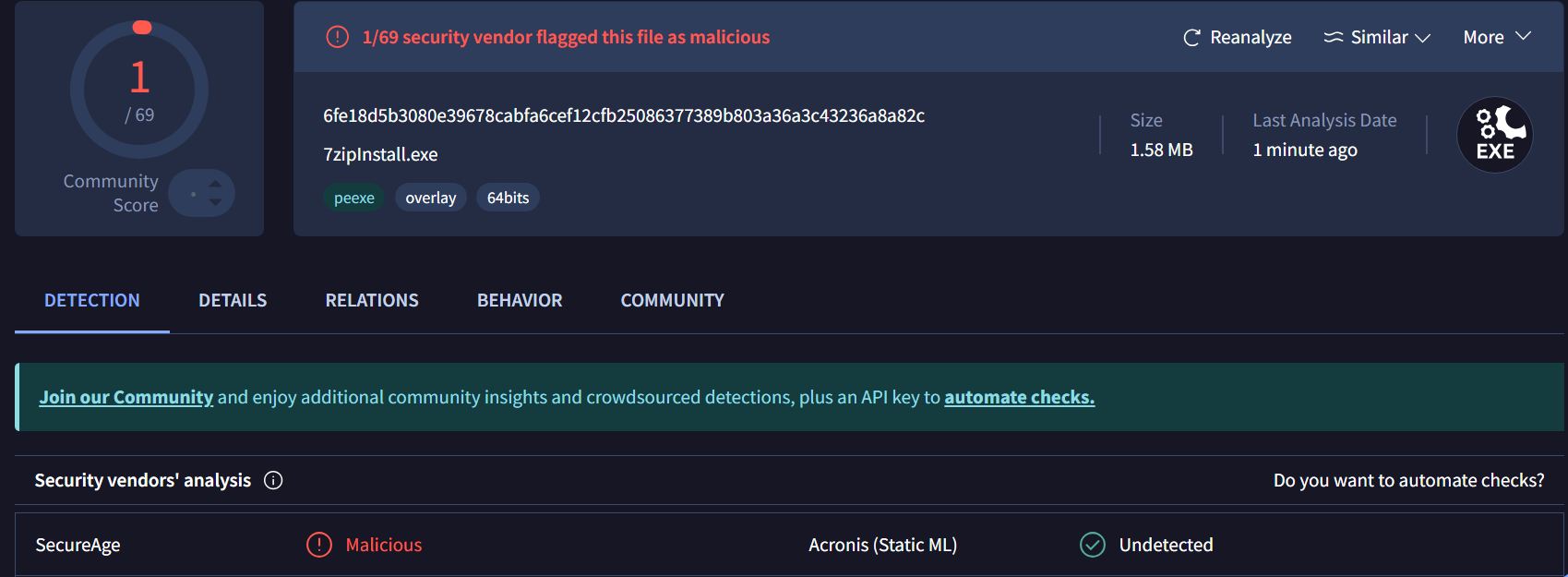Screen dimensions: 1568x577
Task: Click the SHA-256 file hash text
Action: tap(624, 115)
